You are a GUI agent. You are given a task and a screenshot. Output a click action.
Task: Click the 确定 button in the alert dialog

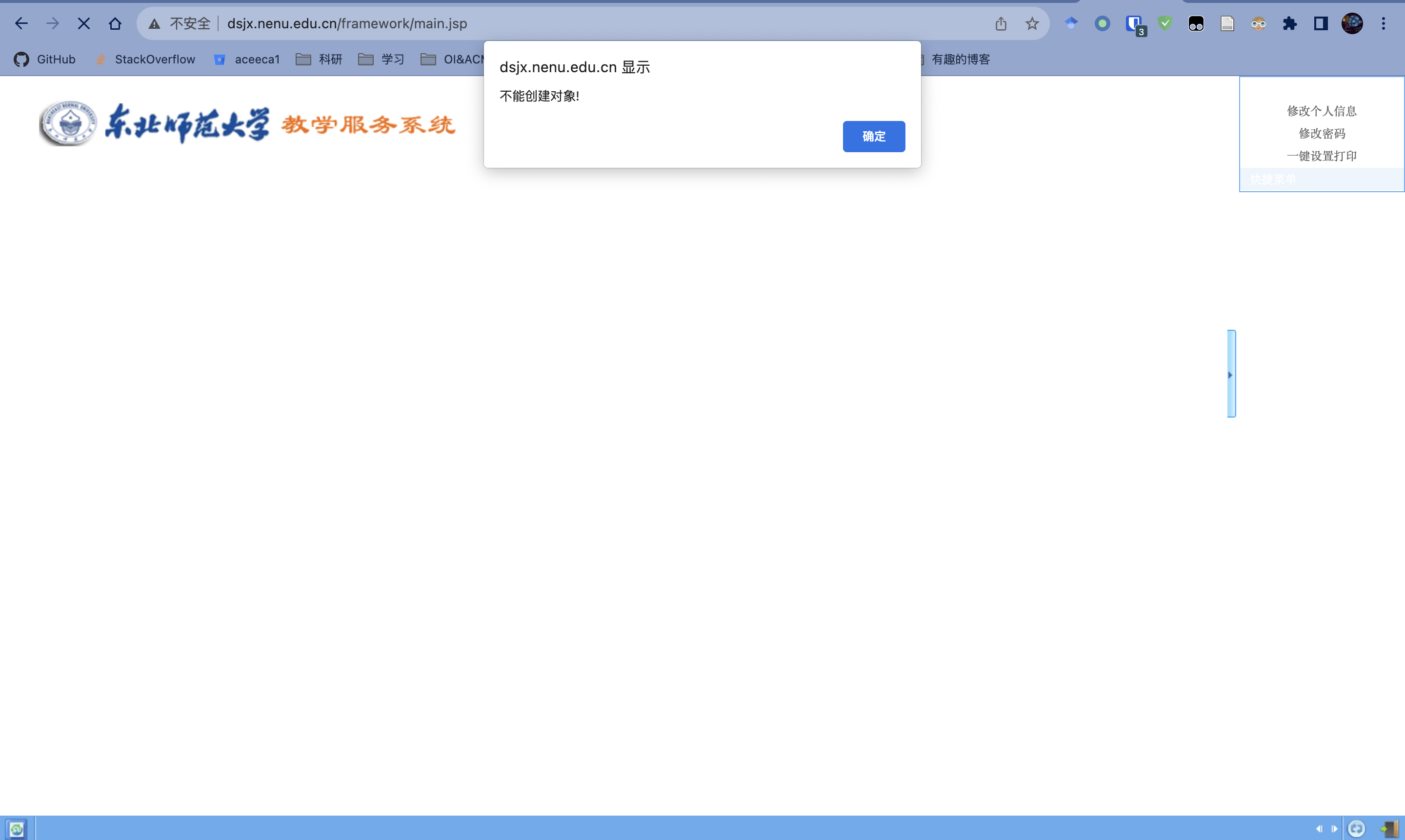[x=873, y=137]
